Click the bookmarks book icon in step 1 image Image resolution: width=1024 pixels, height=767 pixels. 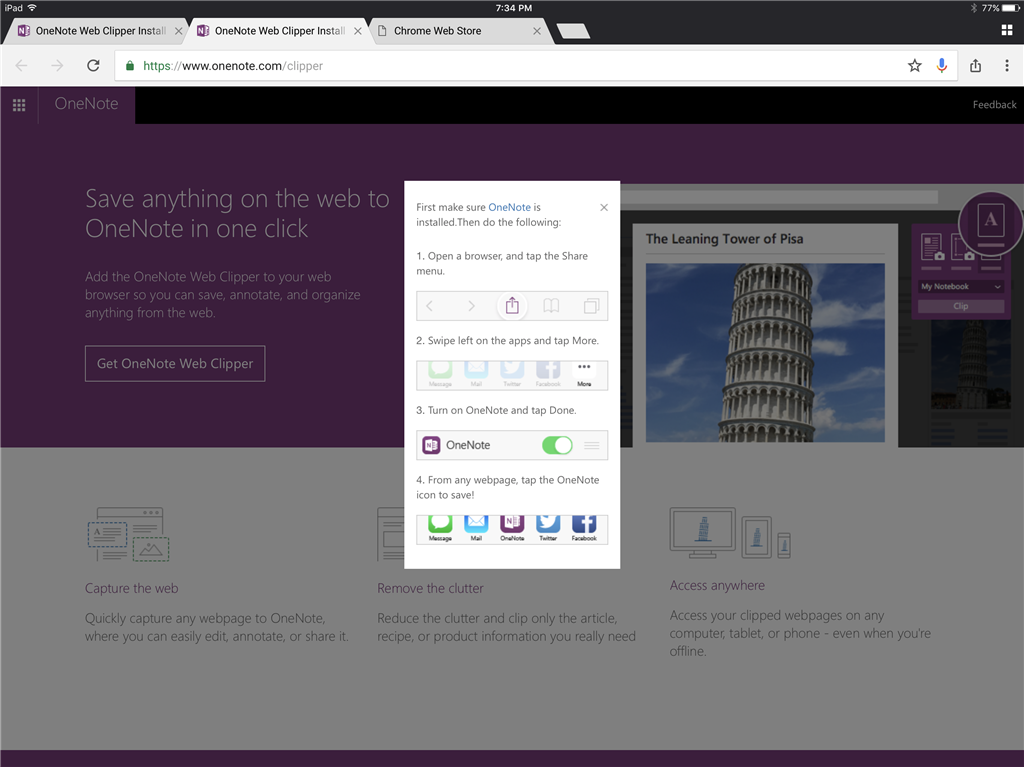pyautogui.click(x=551, y=306)
